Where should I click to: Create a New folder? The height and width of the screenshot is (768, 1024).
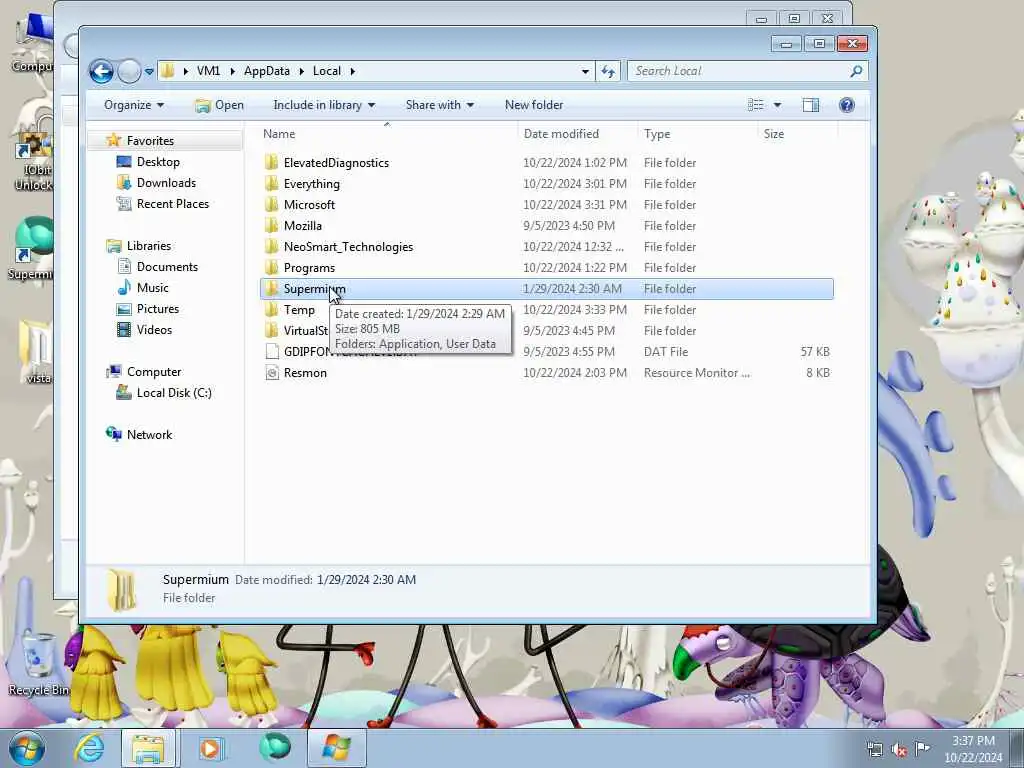click(x=534, y=104)
